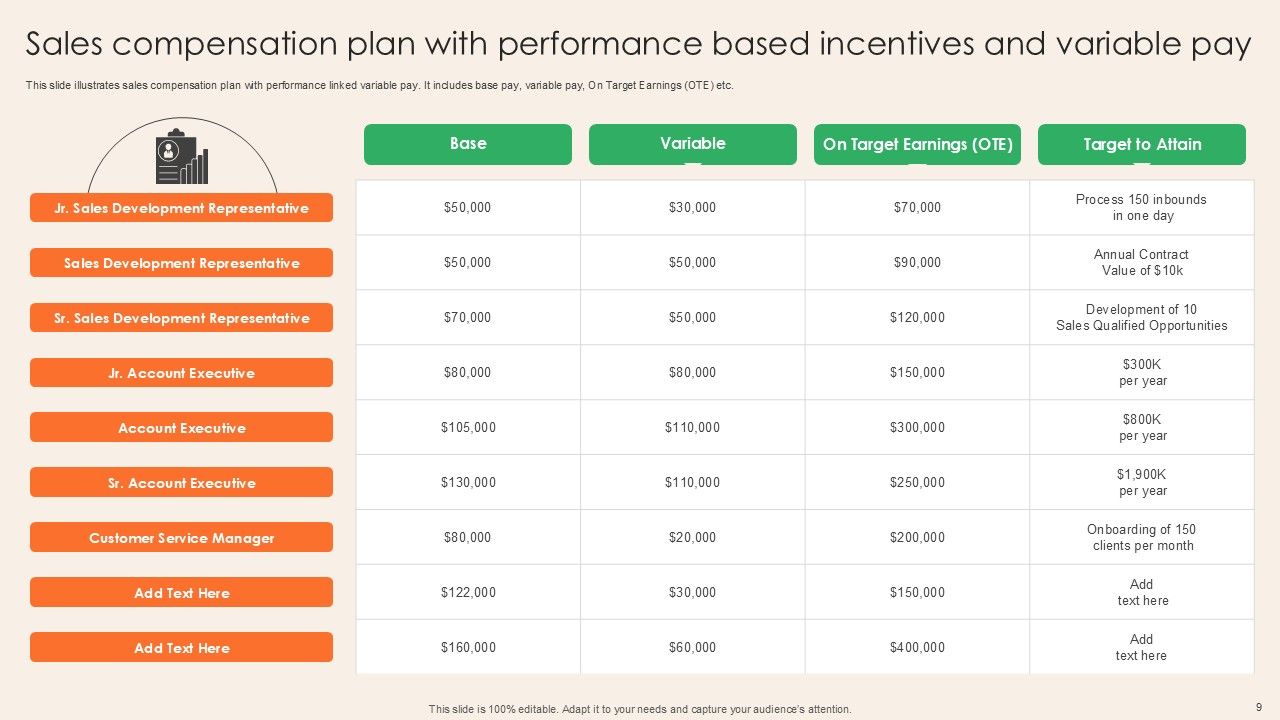Click the Process 150 inbounds target cell
1280x720 pixels.
[x=1141, y=207]
